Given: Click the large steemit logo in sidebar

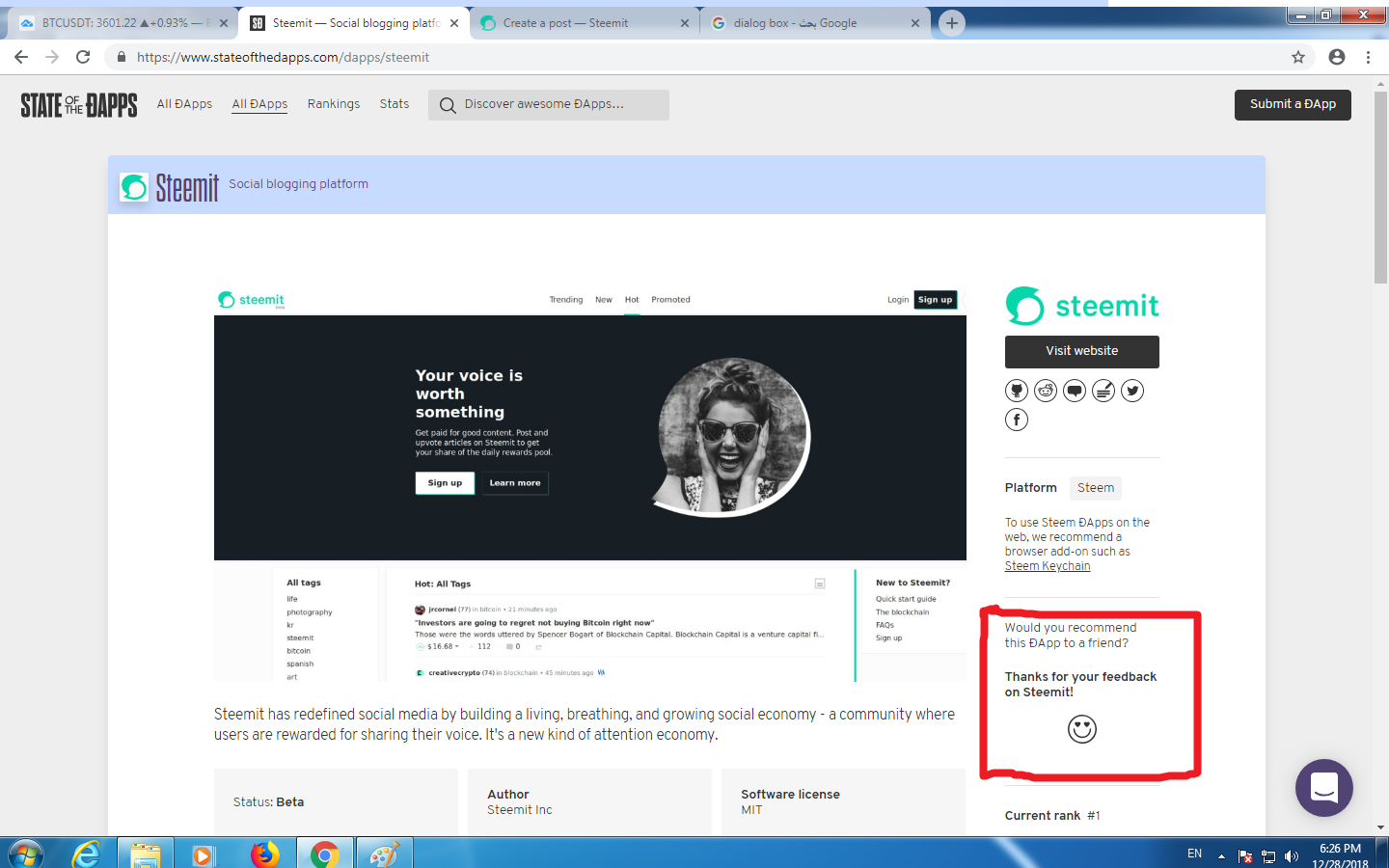Looking at the screenshot, I should pyautogui.click(x=1082, y=306).
